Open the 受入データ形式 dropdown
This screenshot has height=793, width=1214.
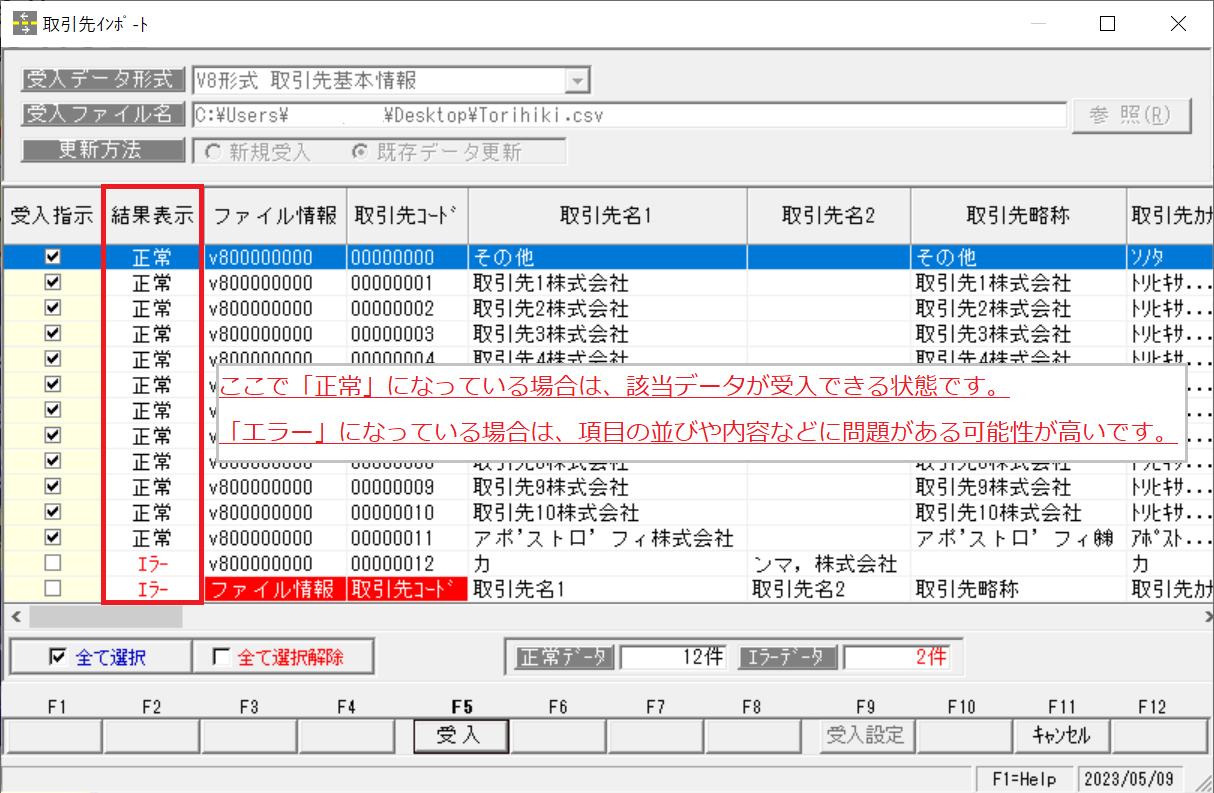click(x=578, y=80)
